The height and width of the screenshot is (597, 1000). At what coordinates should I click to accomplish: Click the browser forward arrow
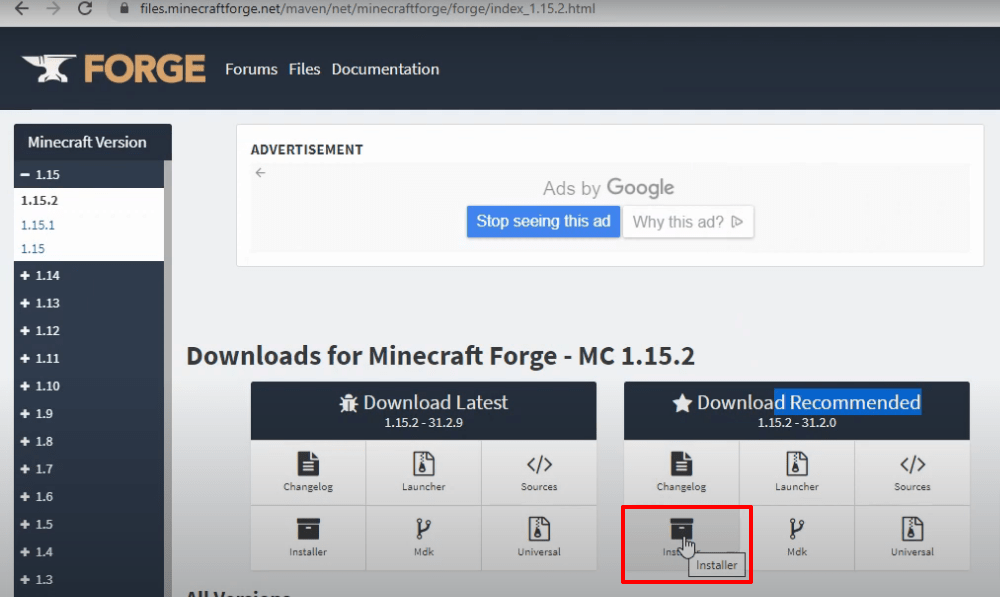tap(53, 8)
